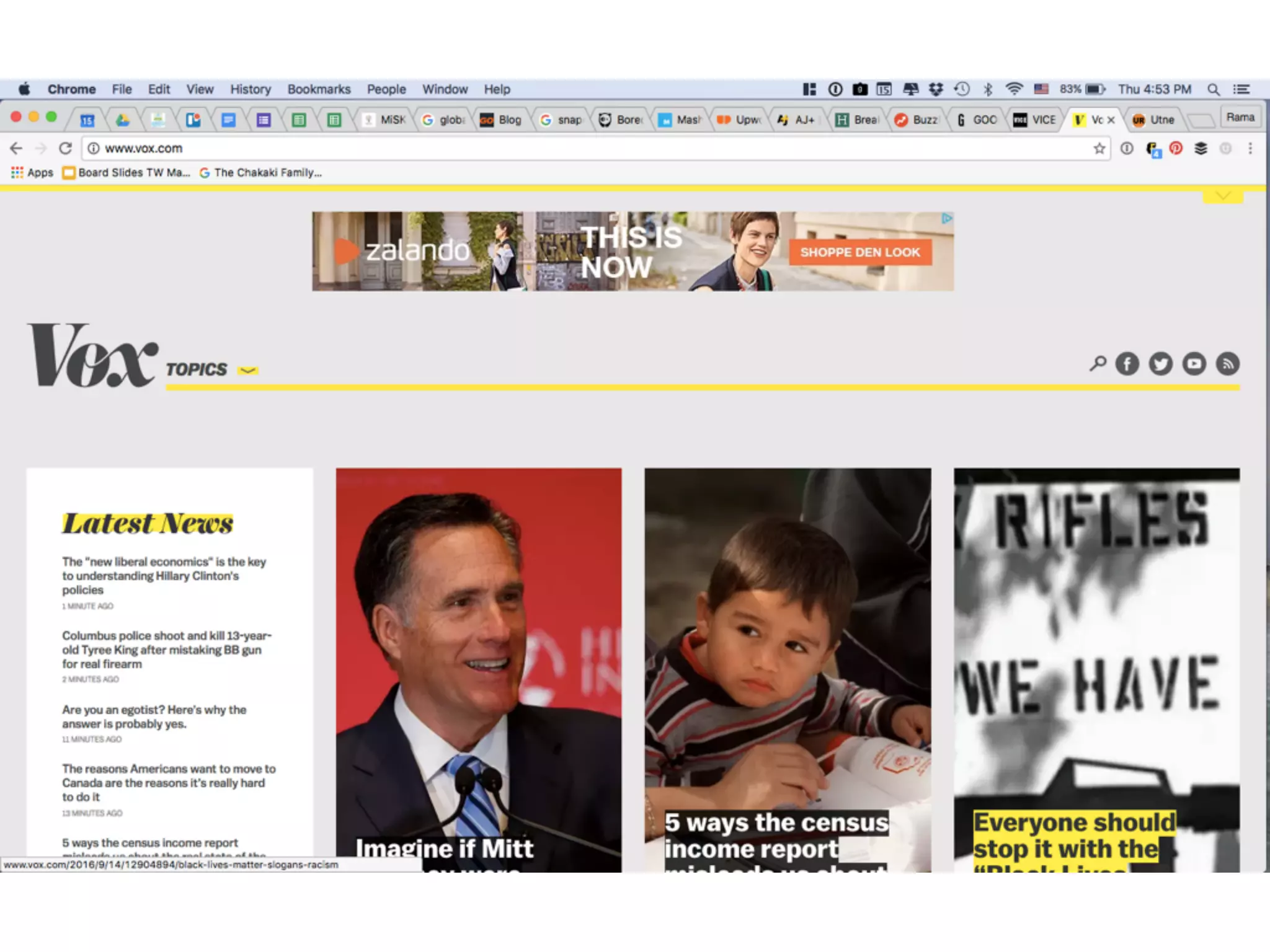Image resolution: width=1270 pixels, height=952 pixels.
Task: Open Chrome three-dot menu
Action: tap(1250, 149)
